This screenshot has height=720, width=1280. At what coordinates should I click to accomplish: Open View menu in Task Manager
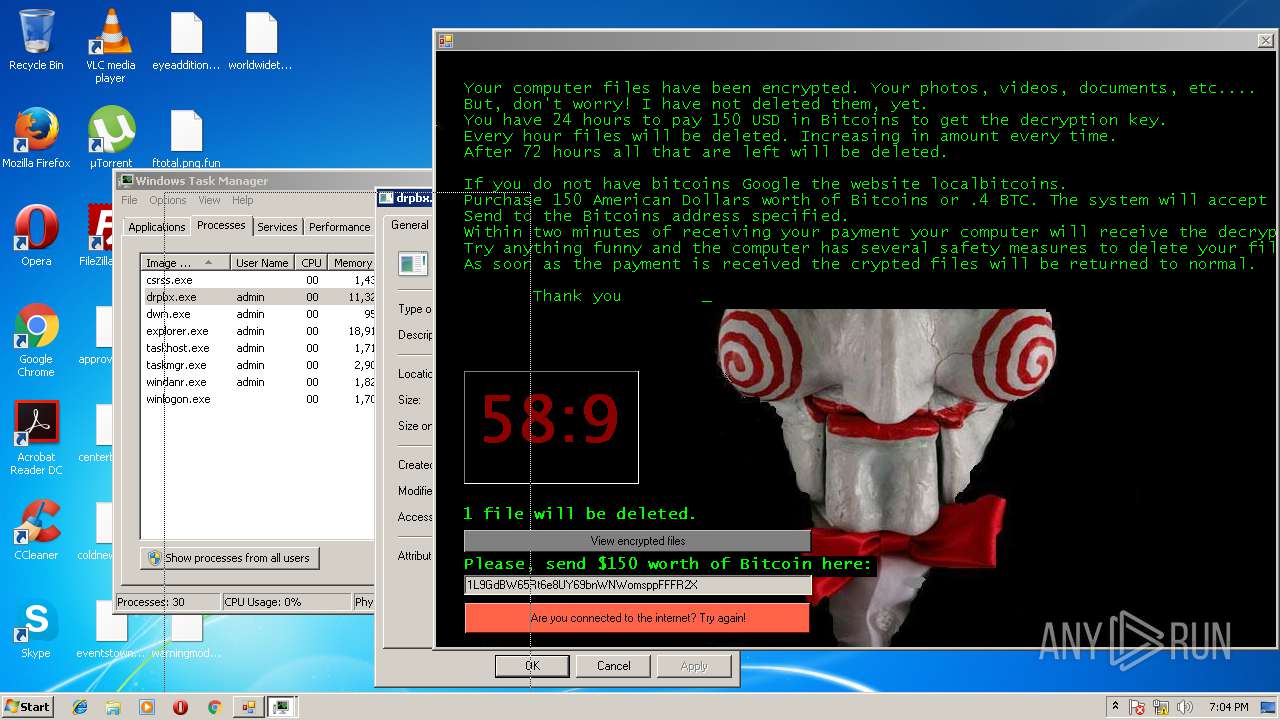pos(209,200)
